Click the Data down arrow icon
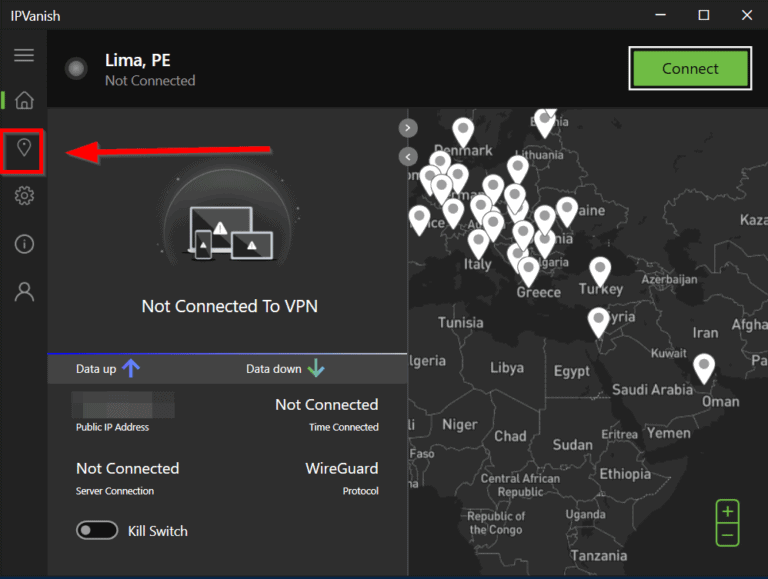The width and height of the screenshot is (768, 579). click(x=316, y=368)
